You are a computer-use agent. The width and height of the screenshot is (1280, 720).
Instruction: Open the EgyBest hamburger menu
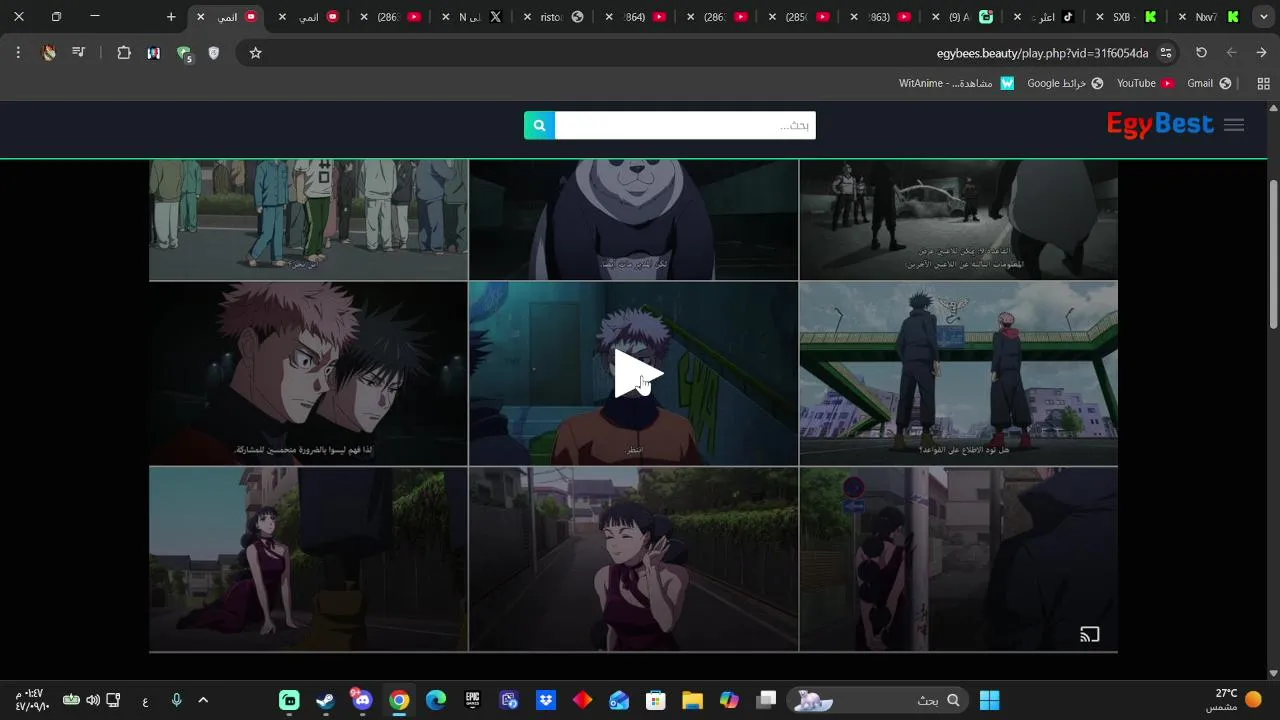click(1234, 125)
